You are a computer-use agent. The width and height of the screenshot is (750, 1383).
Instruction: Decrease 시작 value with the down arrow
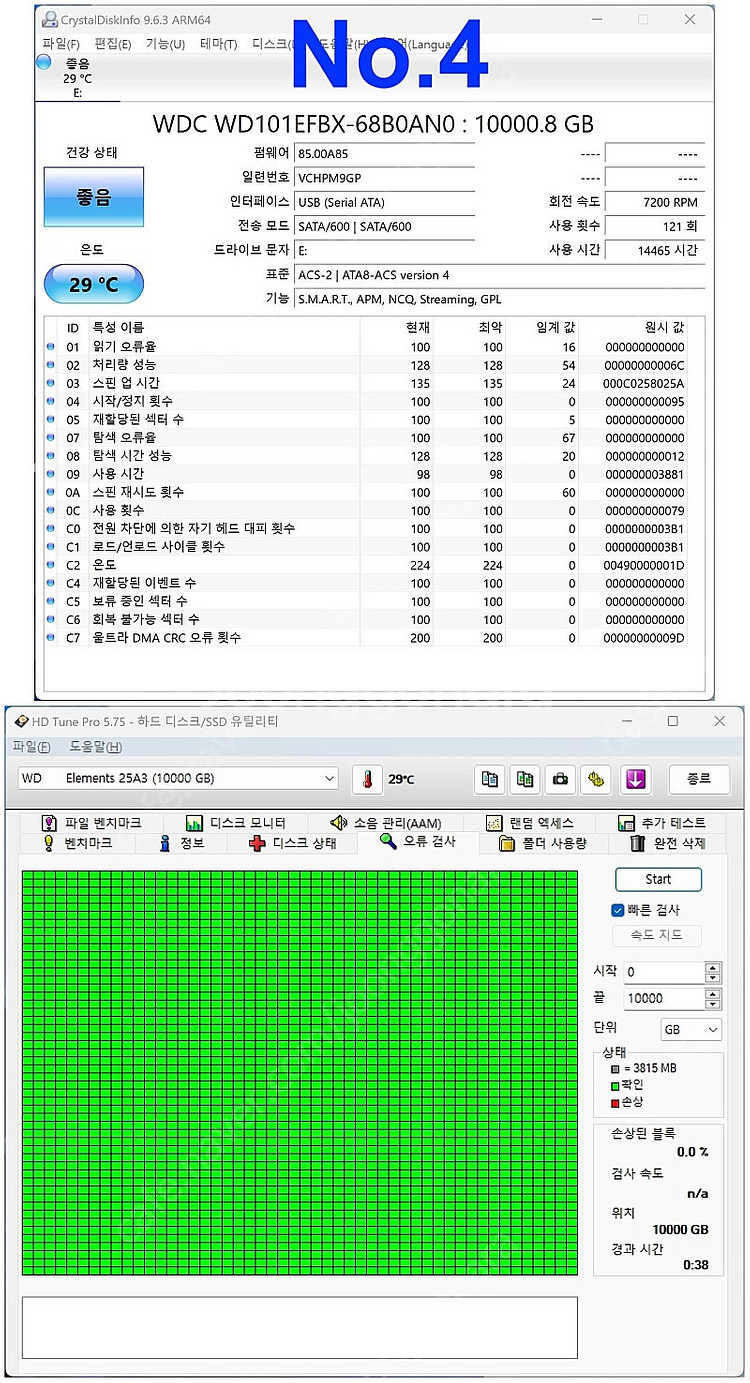point(712,977)
